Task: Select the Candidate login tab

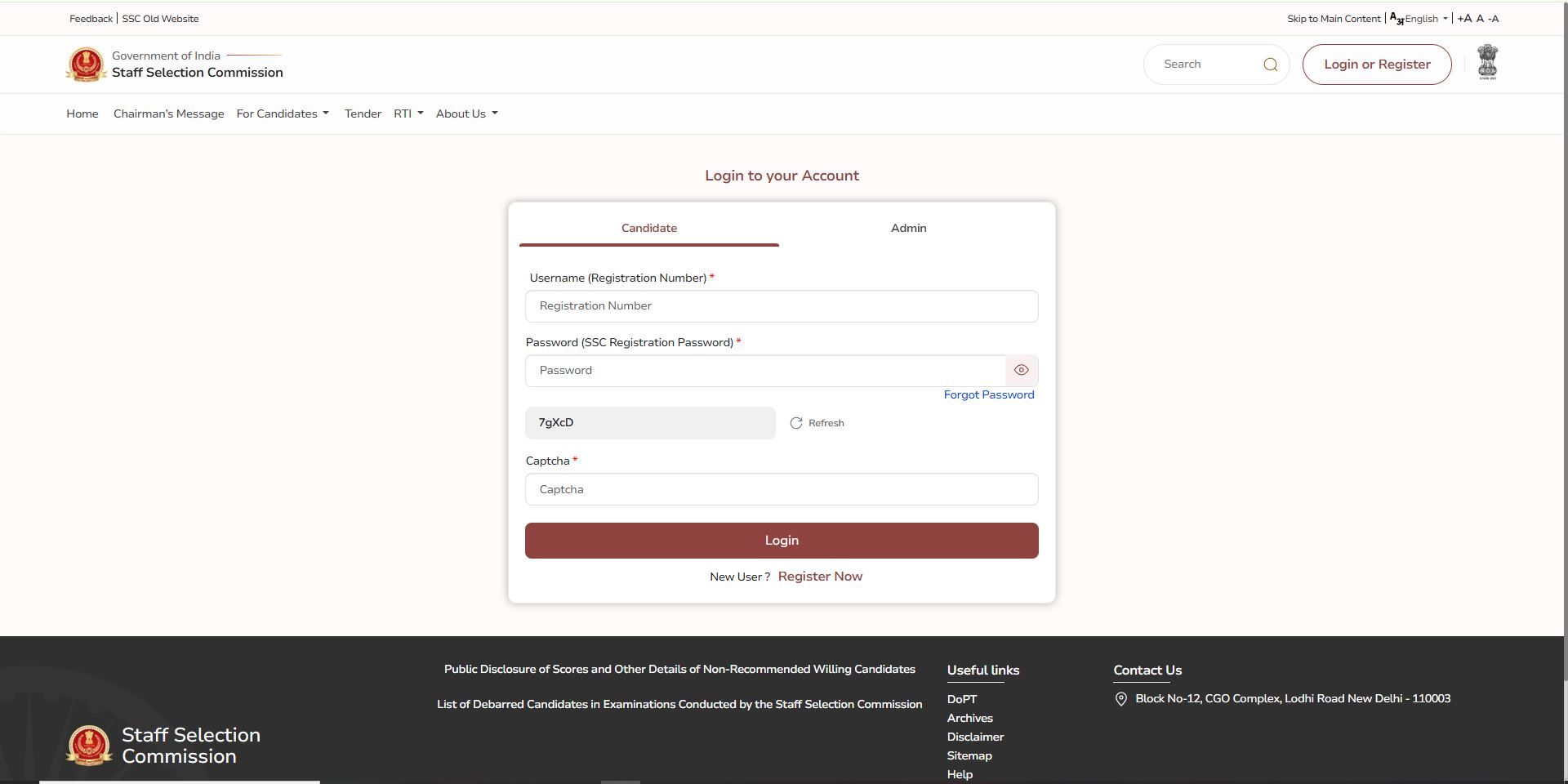Action: pyautogui.click(x=648, y=228)
